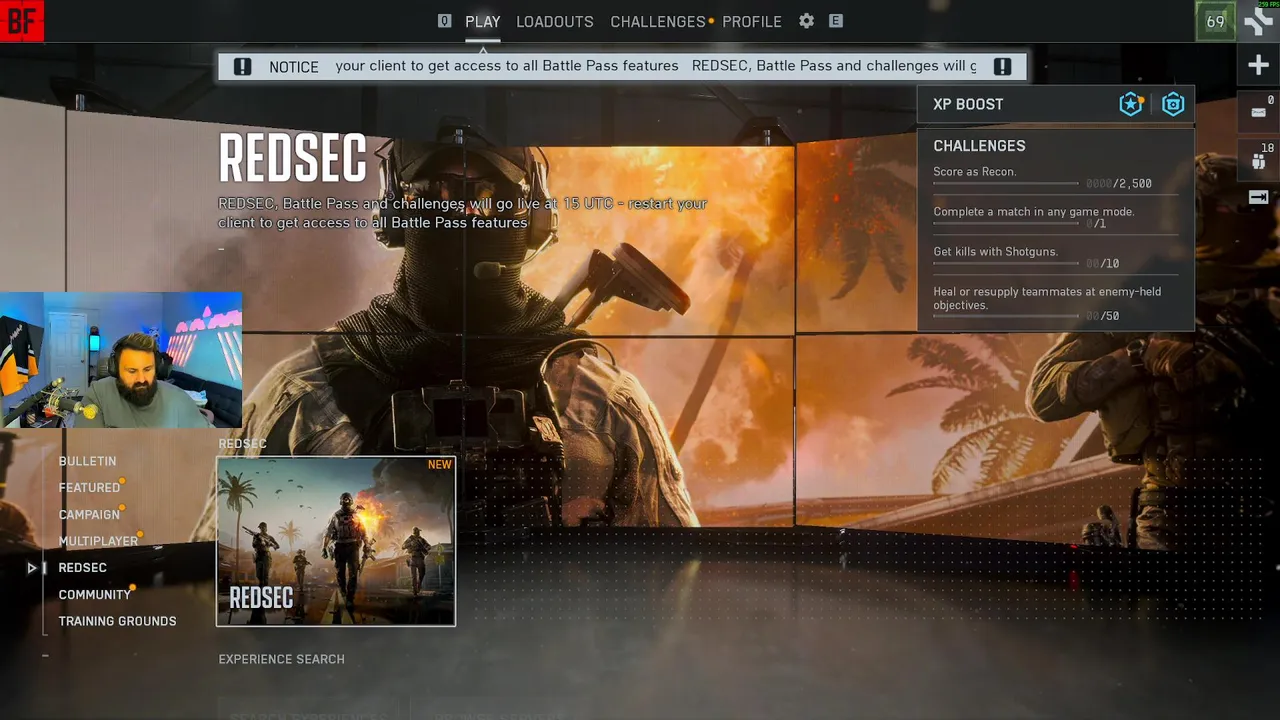The height and width of the screenshot is (720, 1280).
Task: Open the REDSEC game mode card
Action: (x=336, y=542)
